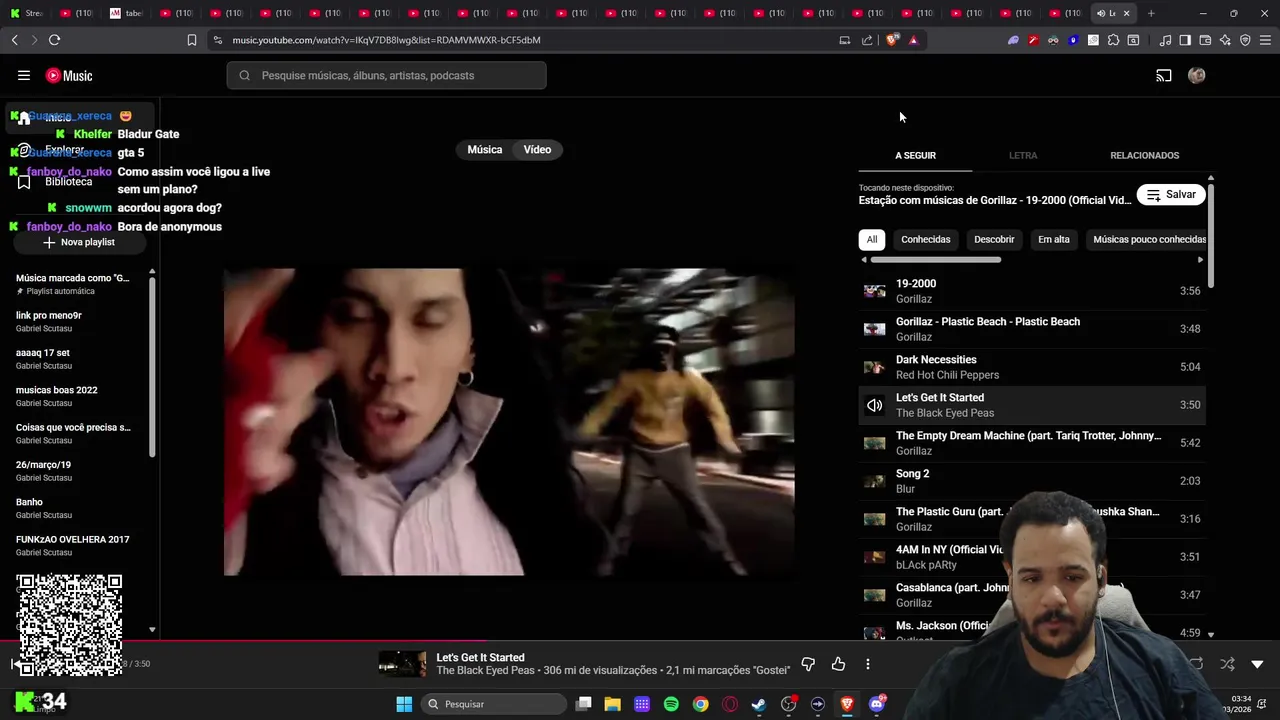1280x720 pixels.
Task: Play 19-2000 by Gorillaz from queue
Action: click(1032, 291)
